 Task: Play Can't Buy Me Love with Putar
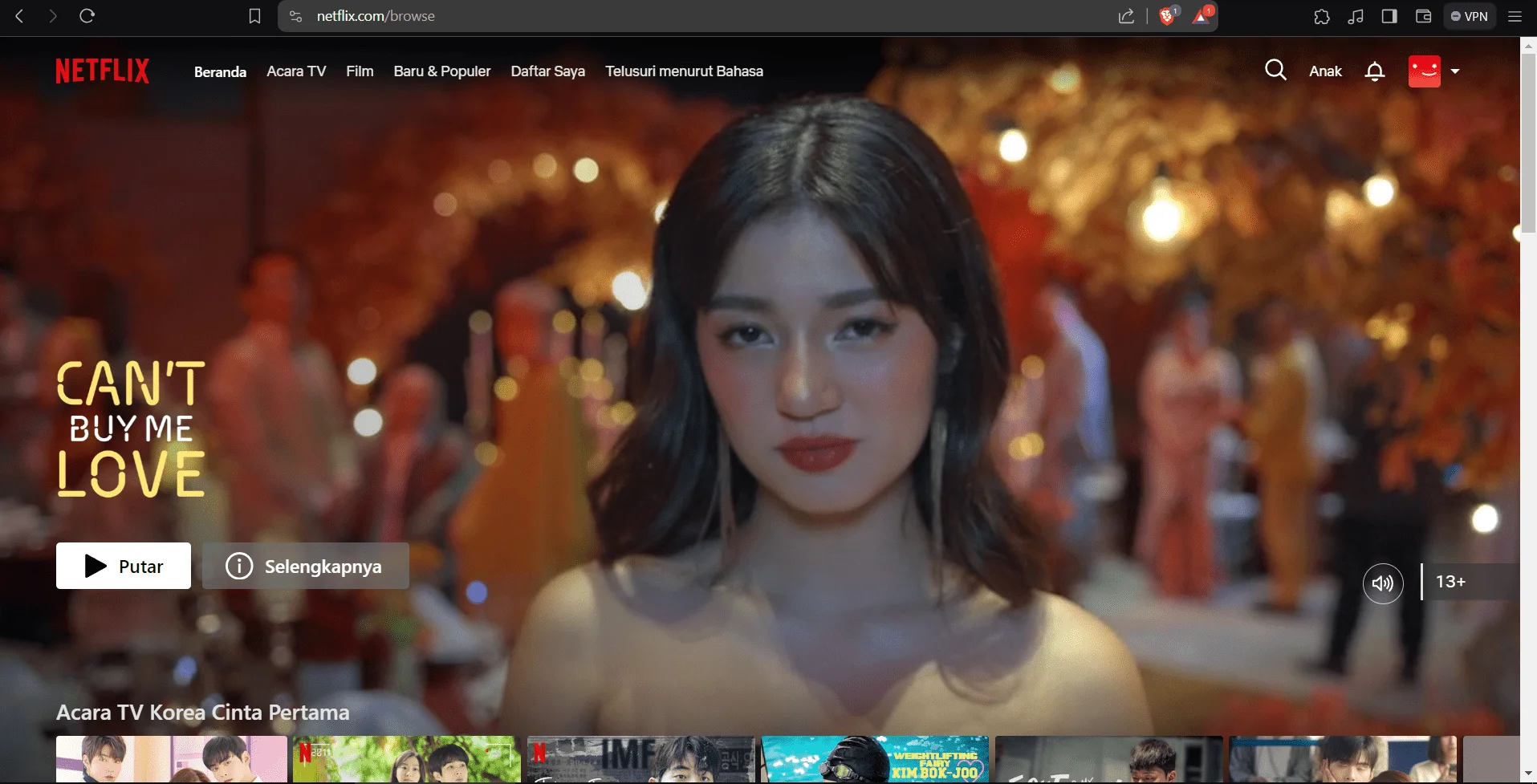coord(124,566)
